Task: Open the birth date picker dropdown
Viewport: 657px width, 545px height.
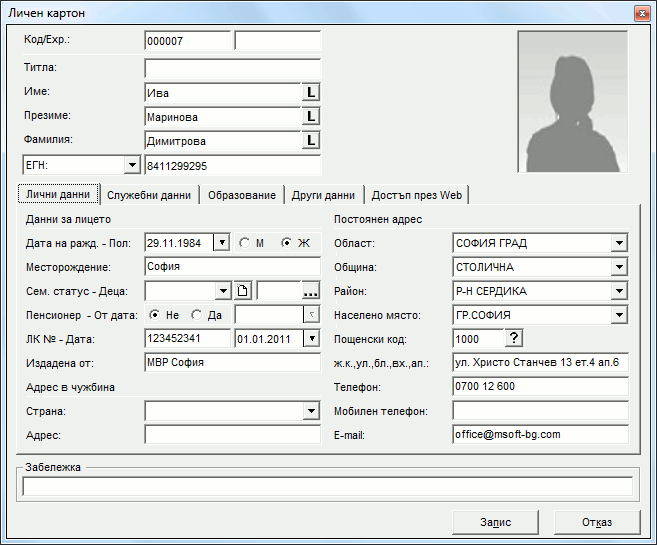Action: point(222,243)
